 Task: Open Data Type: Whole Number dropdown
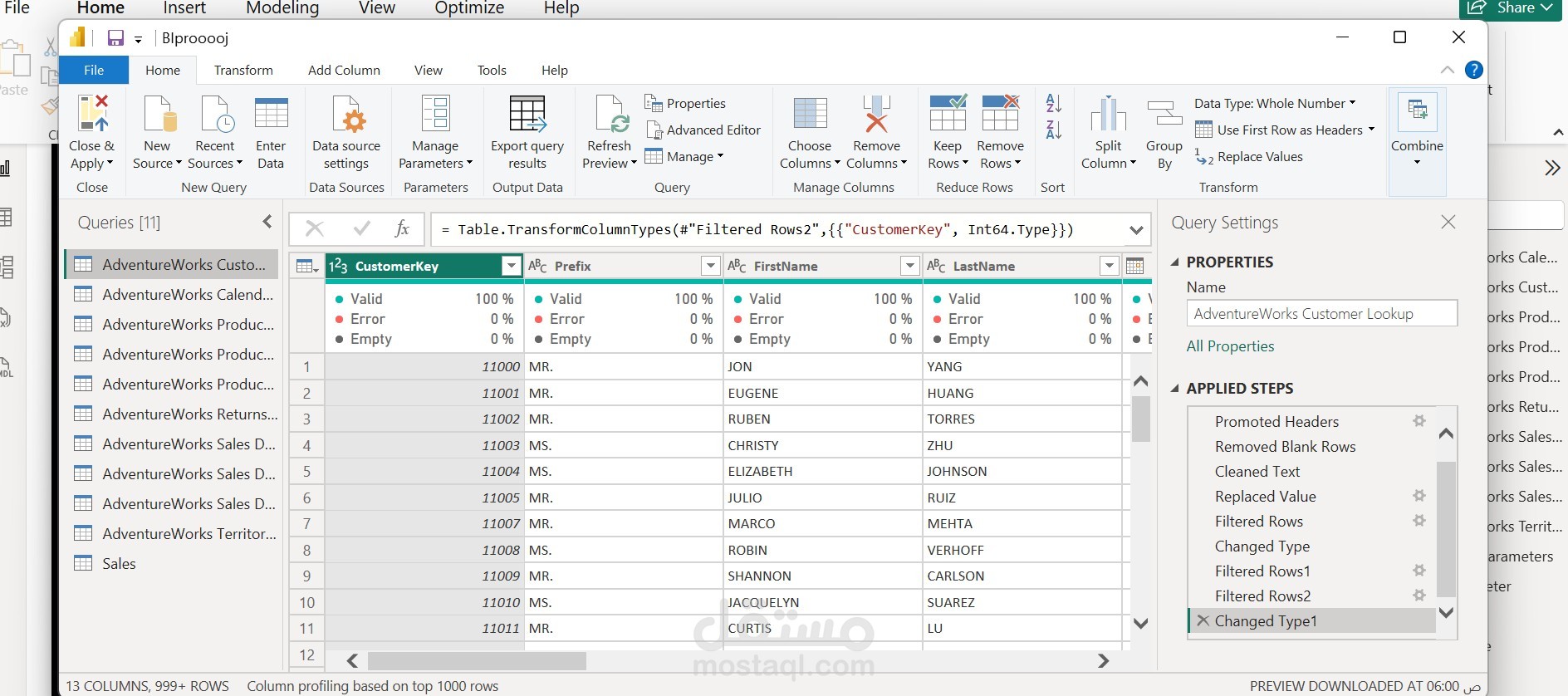pyautogui.click(x=1275, y=103)
